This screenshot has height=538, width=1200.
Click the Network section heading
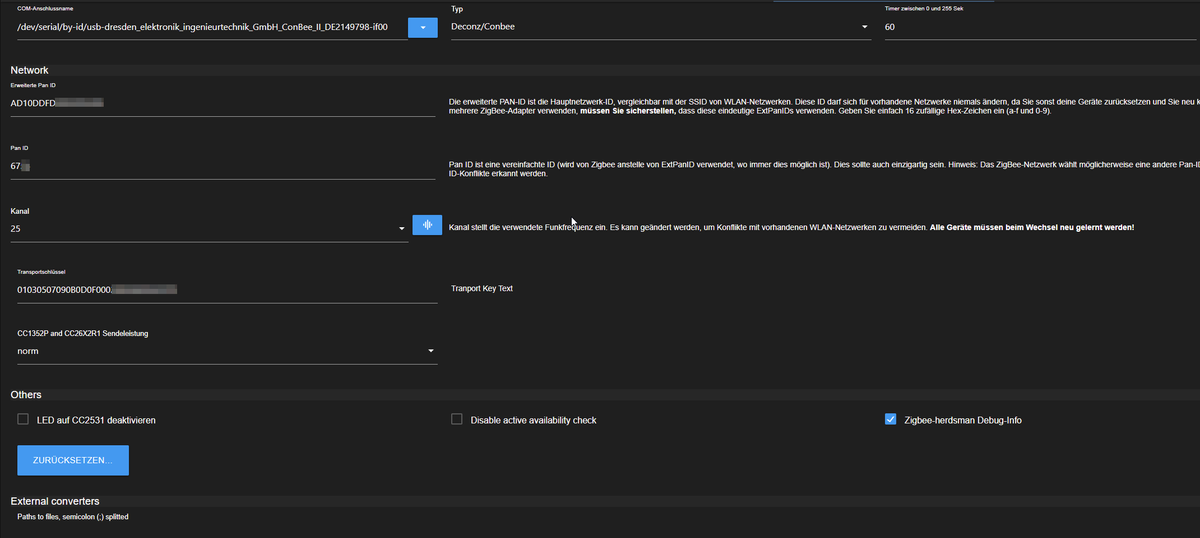[x=30, y=71]
